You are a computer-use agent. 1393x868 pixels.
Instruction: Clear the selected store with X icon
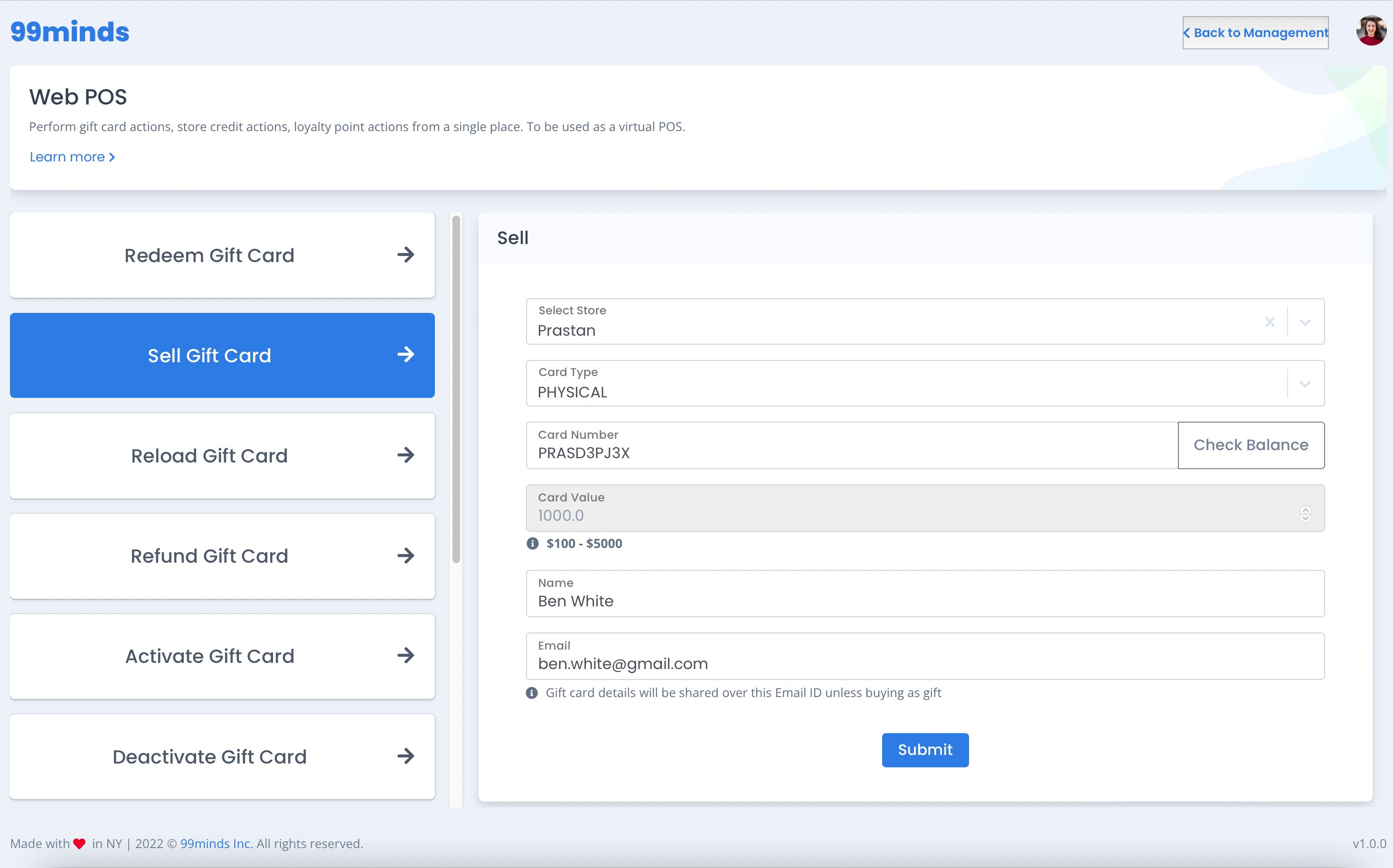point(1270,322)
